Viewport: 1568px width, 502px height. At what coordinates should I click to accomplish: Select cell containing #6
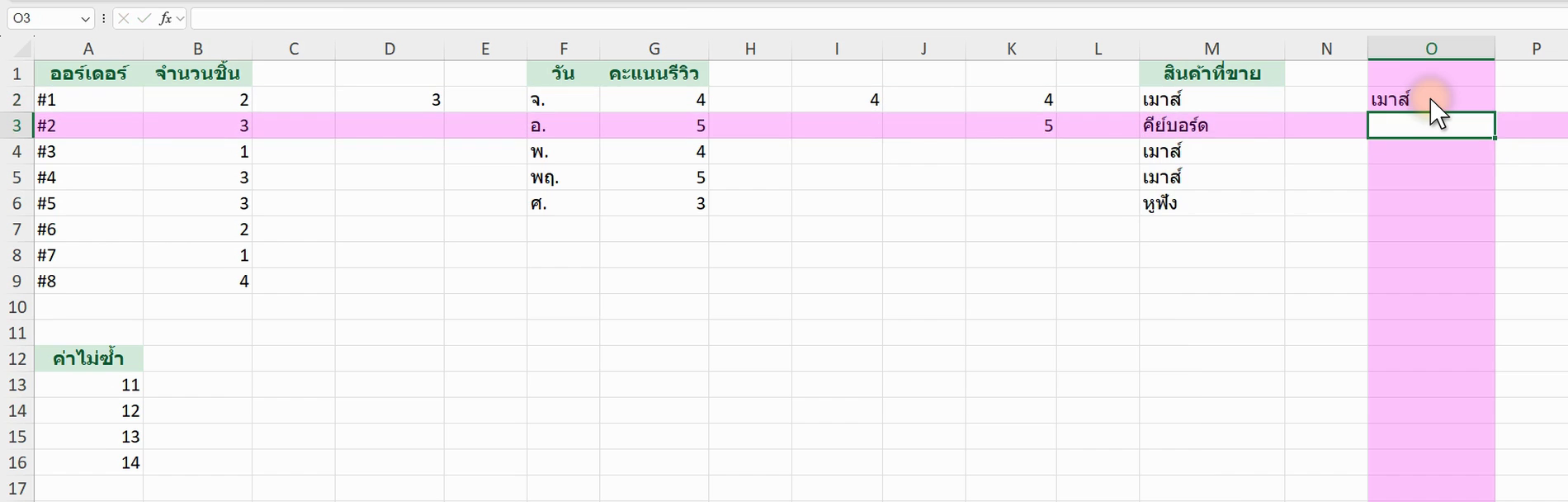click(88, 230)
